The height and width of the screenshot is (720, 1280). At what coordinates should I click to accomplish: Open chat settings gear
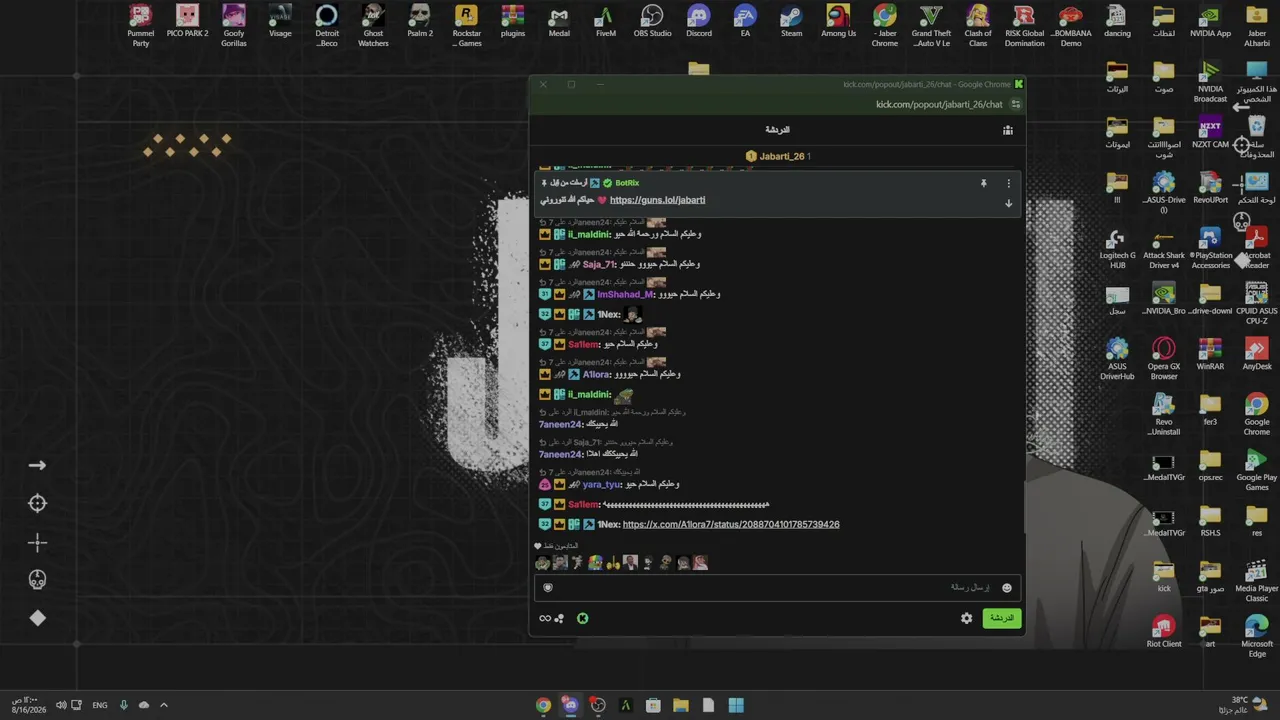click(966, 618)
